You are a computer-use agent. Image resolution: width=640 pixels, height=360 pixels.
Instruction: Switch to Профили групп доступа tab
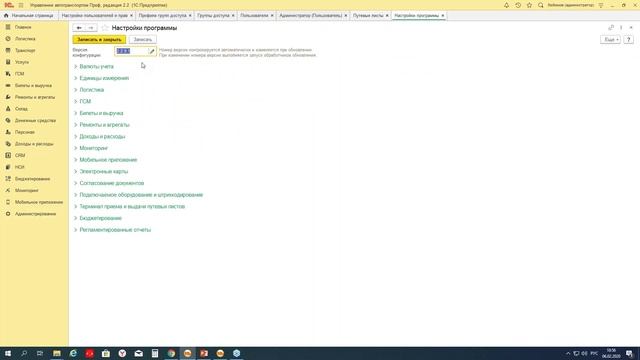162,16
